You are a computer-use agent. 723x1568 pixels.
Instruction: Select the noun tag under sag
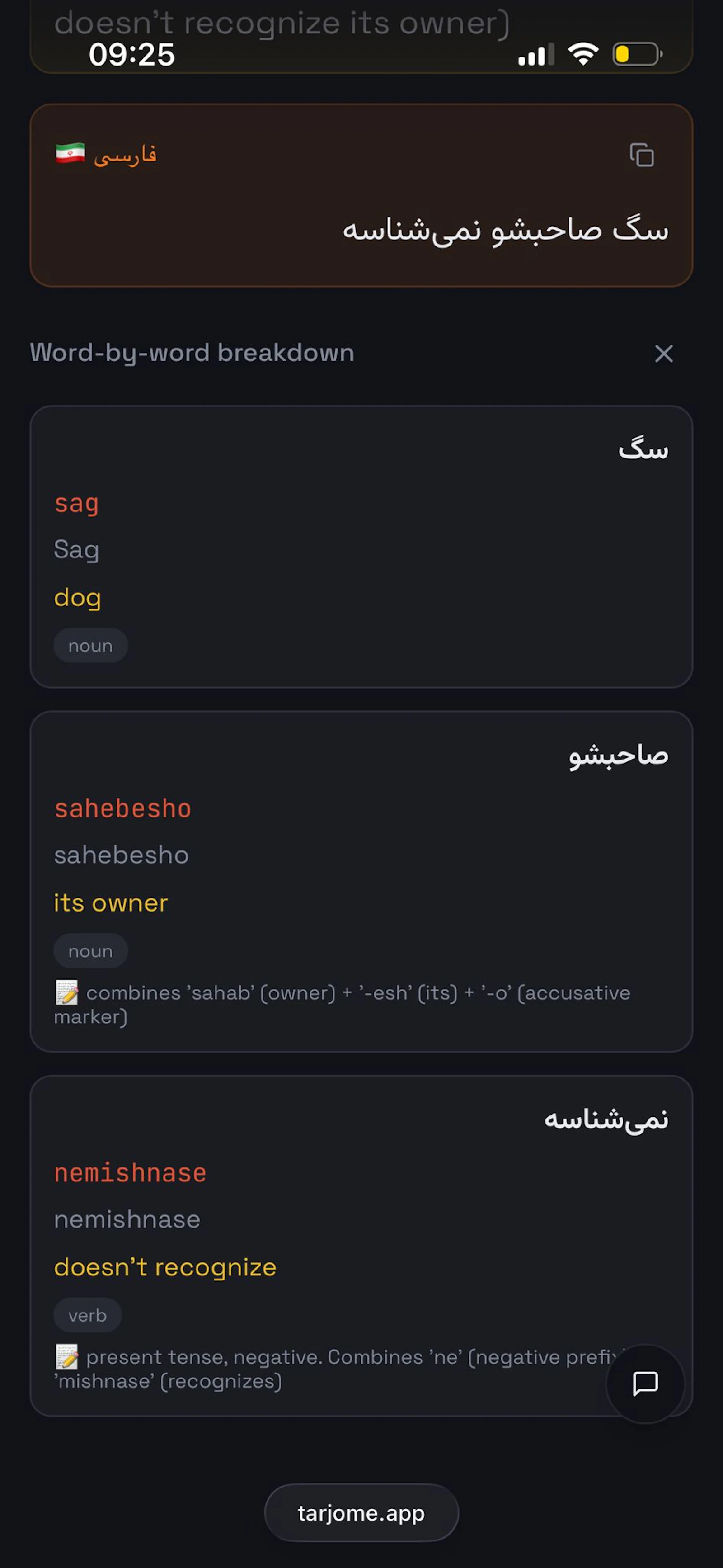tap(90, 645)
